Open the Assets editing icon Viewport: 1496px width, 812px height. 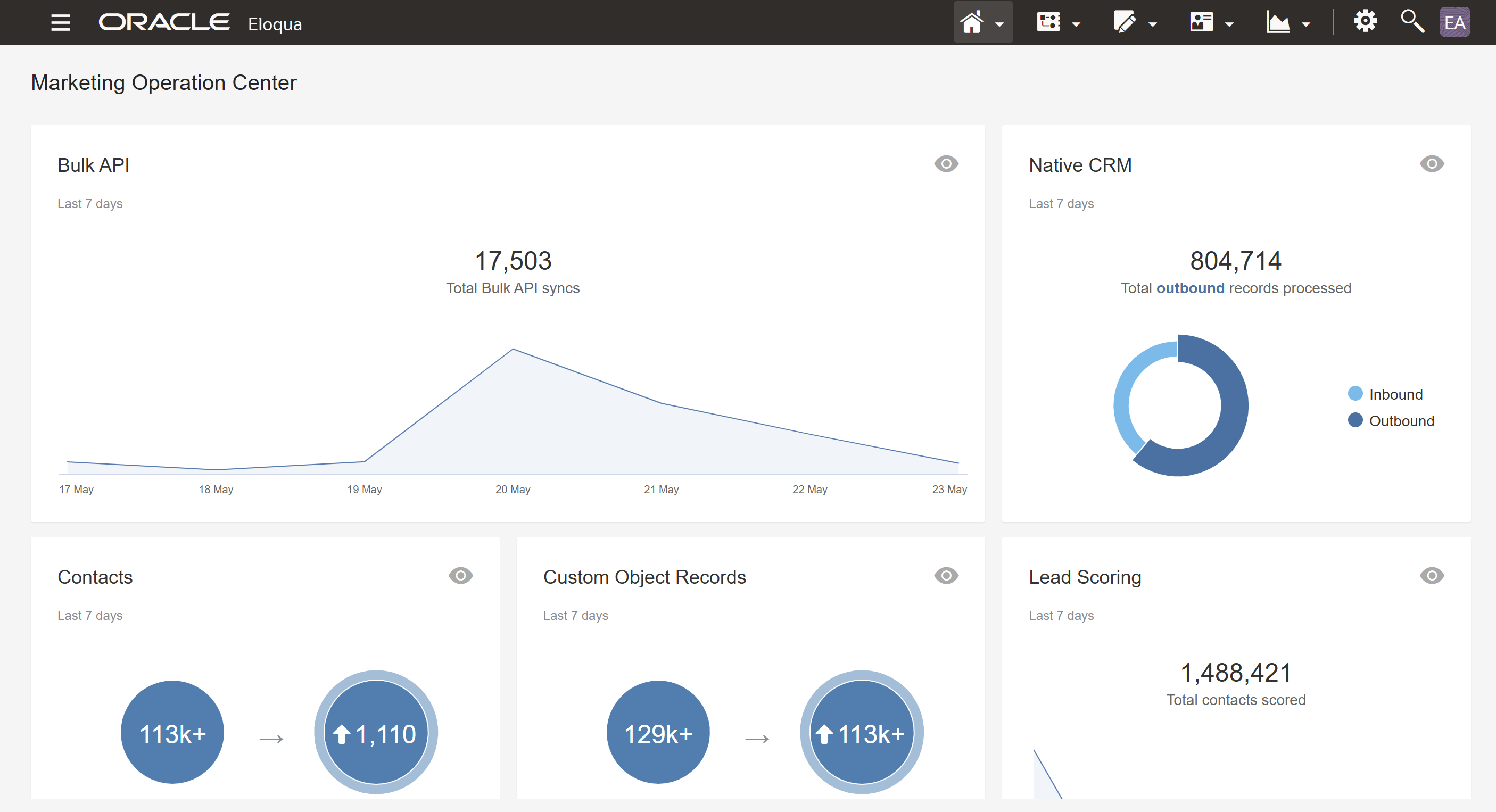(1125, 21)
